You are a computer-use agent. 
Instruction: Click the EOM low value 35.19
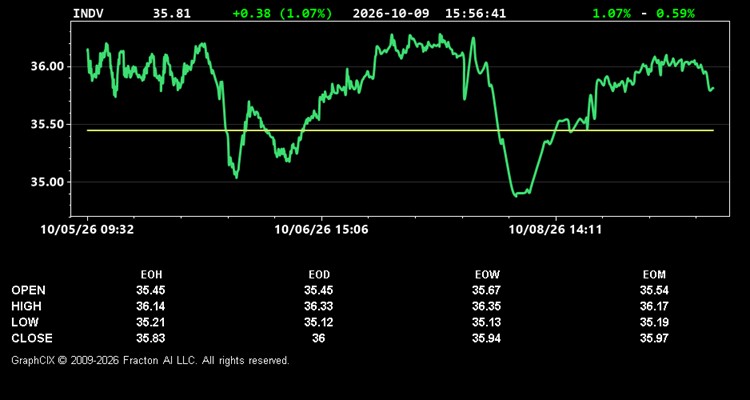click(x=654, y=322)
